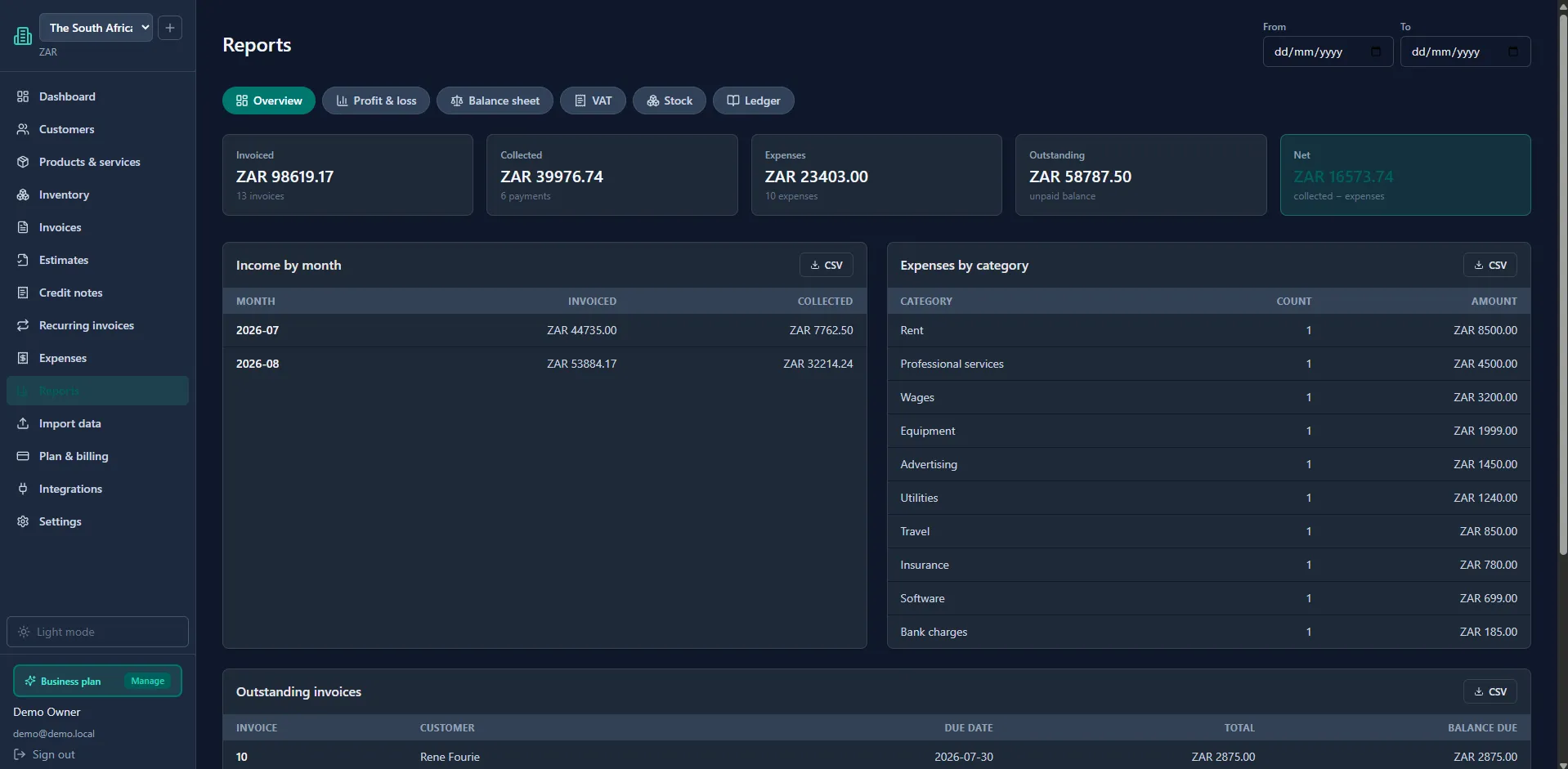Click the Equipment amount ZAR 1999.00

click(1485, 431)
